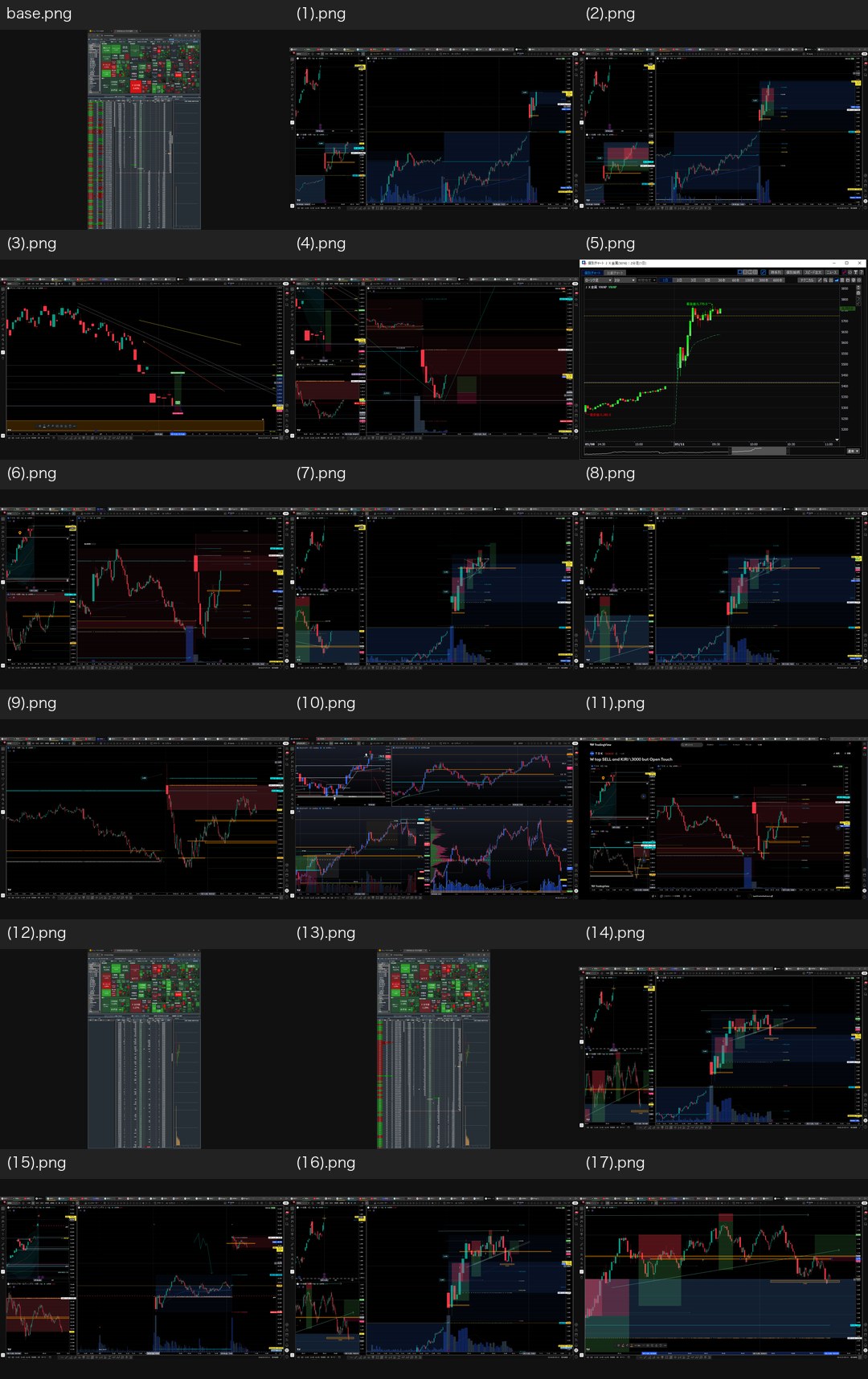Select the (11).png TradingView thumbnail

pyautogui.click(x=723, y=819)
